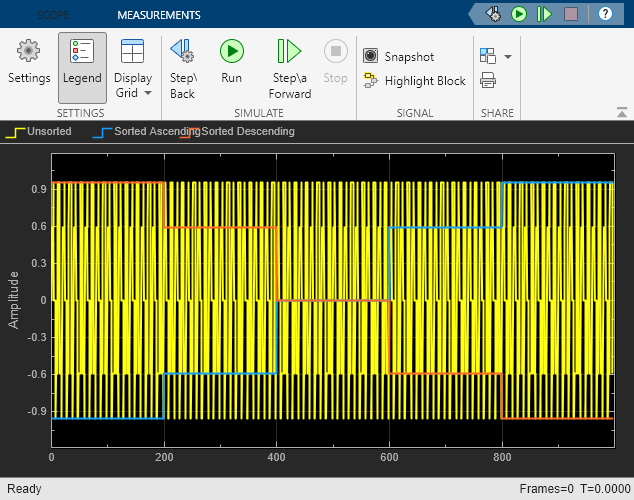Click the quick access Run button

[519, 14]
